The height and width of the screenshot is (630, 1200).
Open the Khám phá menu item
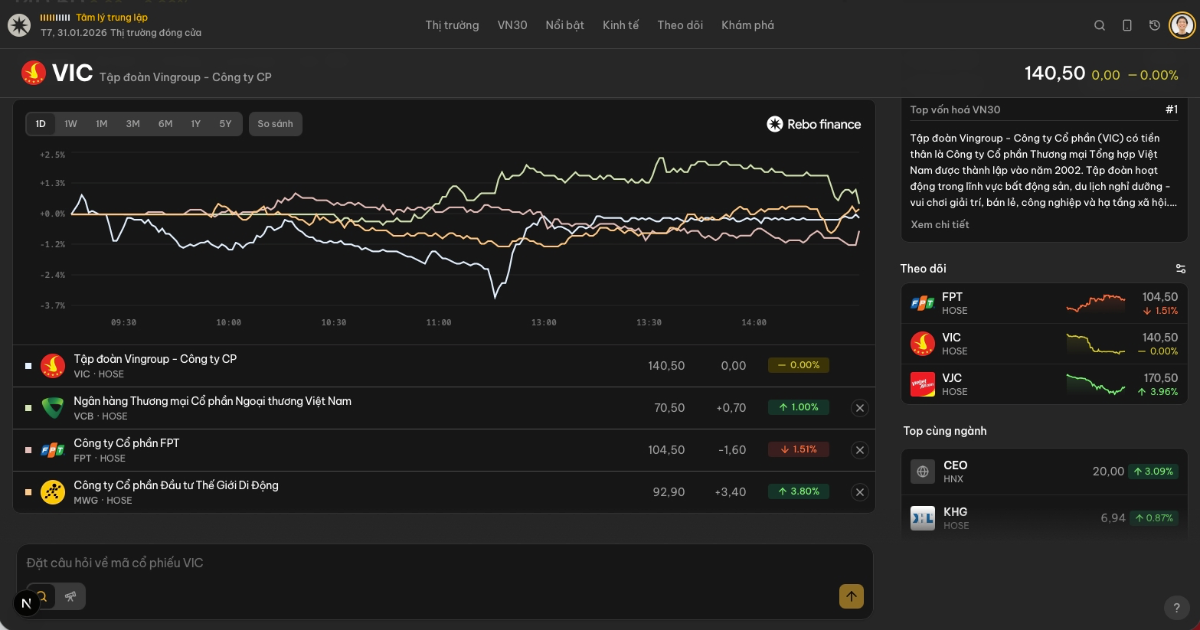[747, 25]
